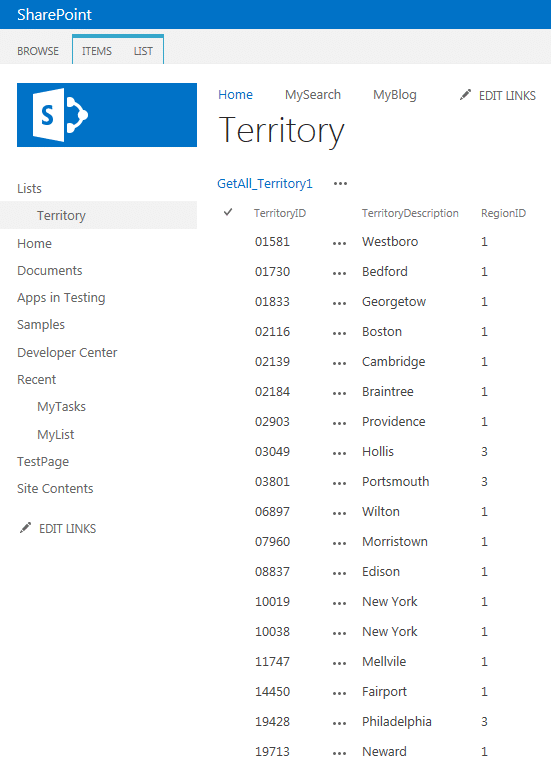This screenshot has height=757, width=551.
Task: Open the BROWSE ribbon tab
Action: [x=38, y=51]
